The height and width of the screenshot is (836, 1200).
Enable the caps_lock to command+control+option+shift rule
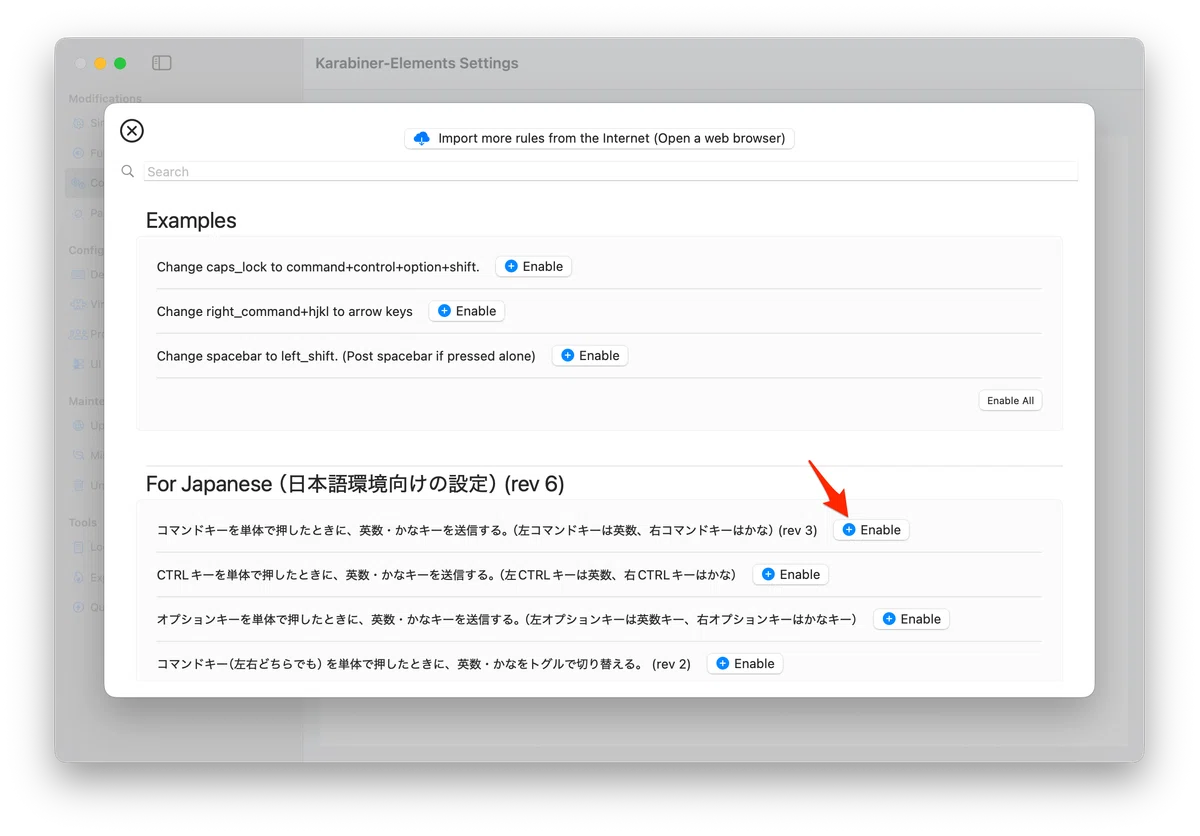click(x=534, y=267)
